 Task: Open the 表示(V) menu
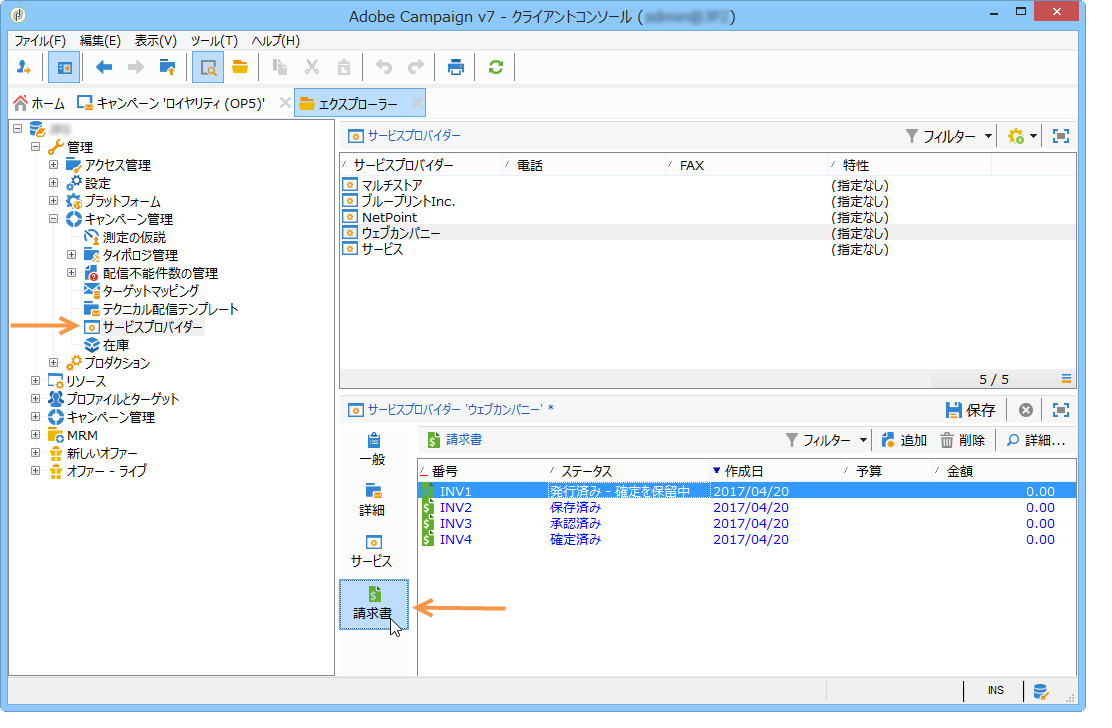[155, 40]
